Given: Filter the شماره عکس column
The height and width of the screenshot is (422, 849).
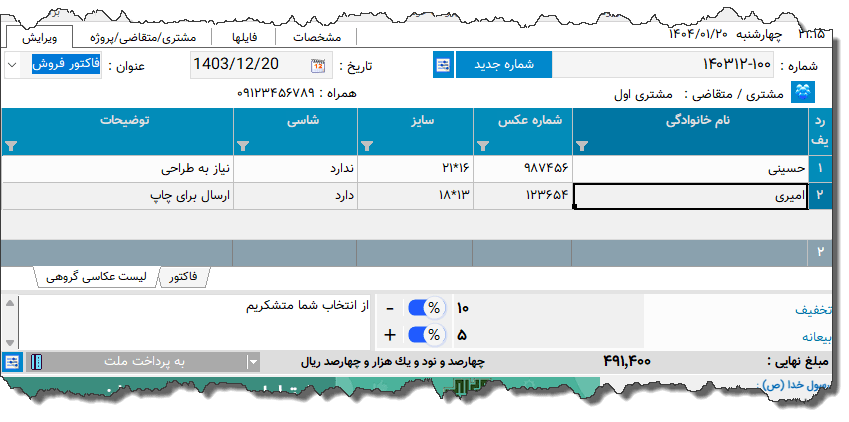Looking at the screenshot, I should (483, 146).
